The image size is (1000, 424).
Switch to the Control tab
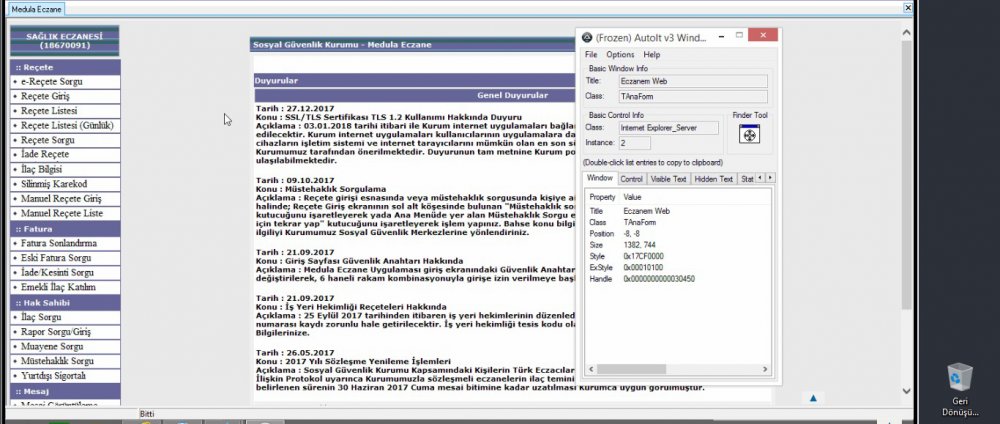click(x=631, y=179)
